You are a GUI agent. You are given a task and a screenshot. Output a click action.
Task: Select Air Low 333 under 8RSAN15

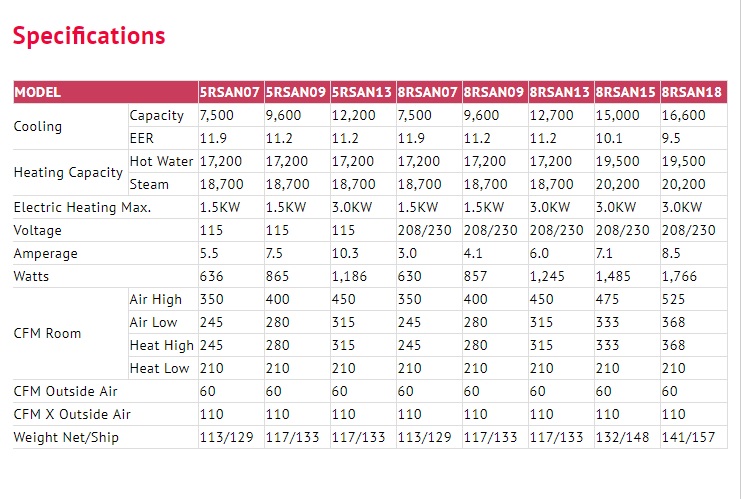pyautogui.click(x=607, y=323)
